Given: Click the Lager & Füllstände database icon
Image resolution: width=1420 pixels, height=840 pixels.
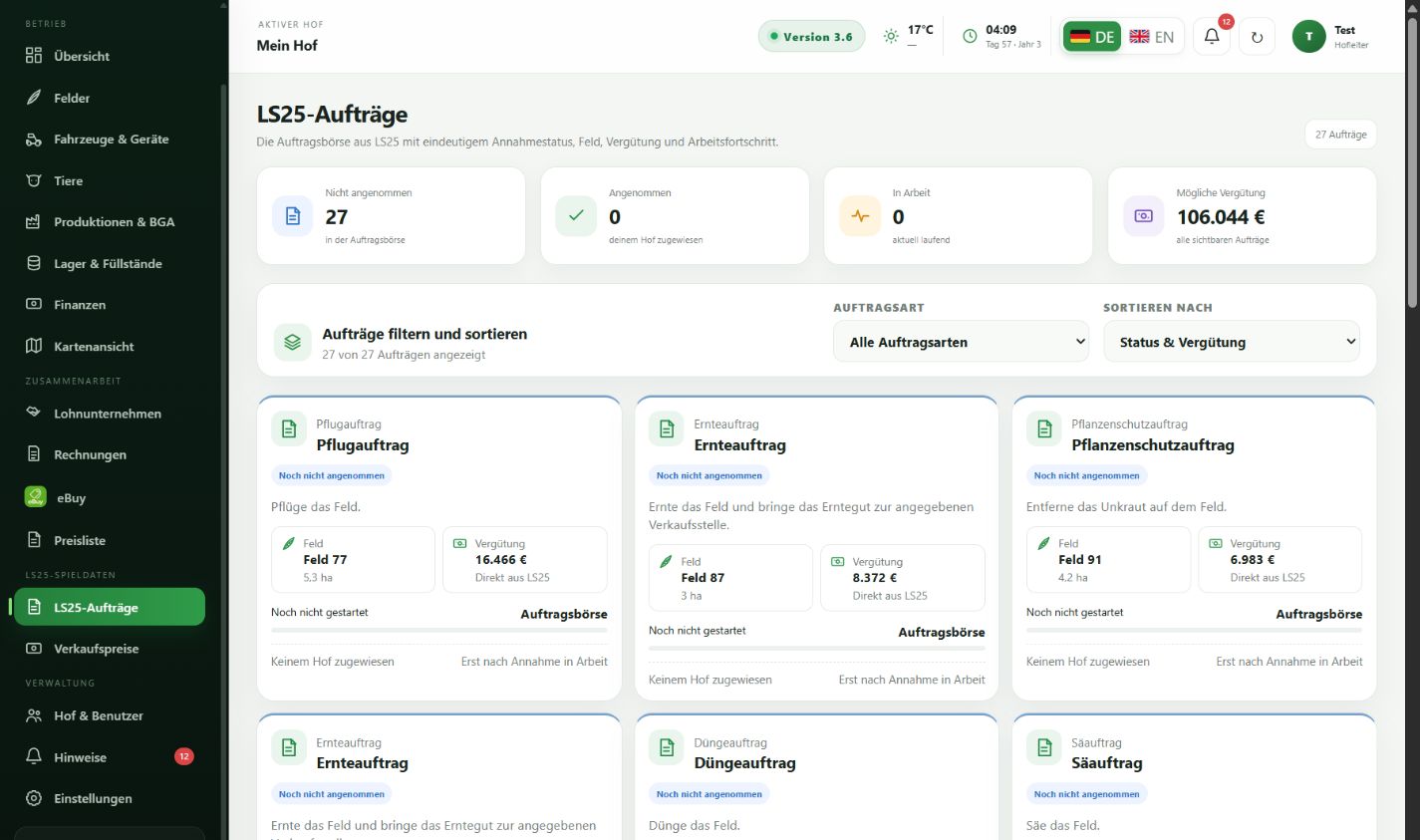Looking at the screenshot, I should point(34,263).
